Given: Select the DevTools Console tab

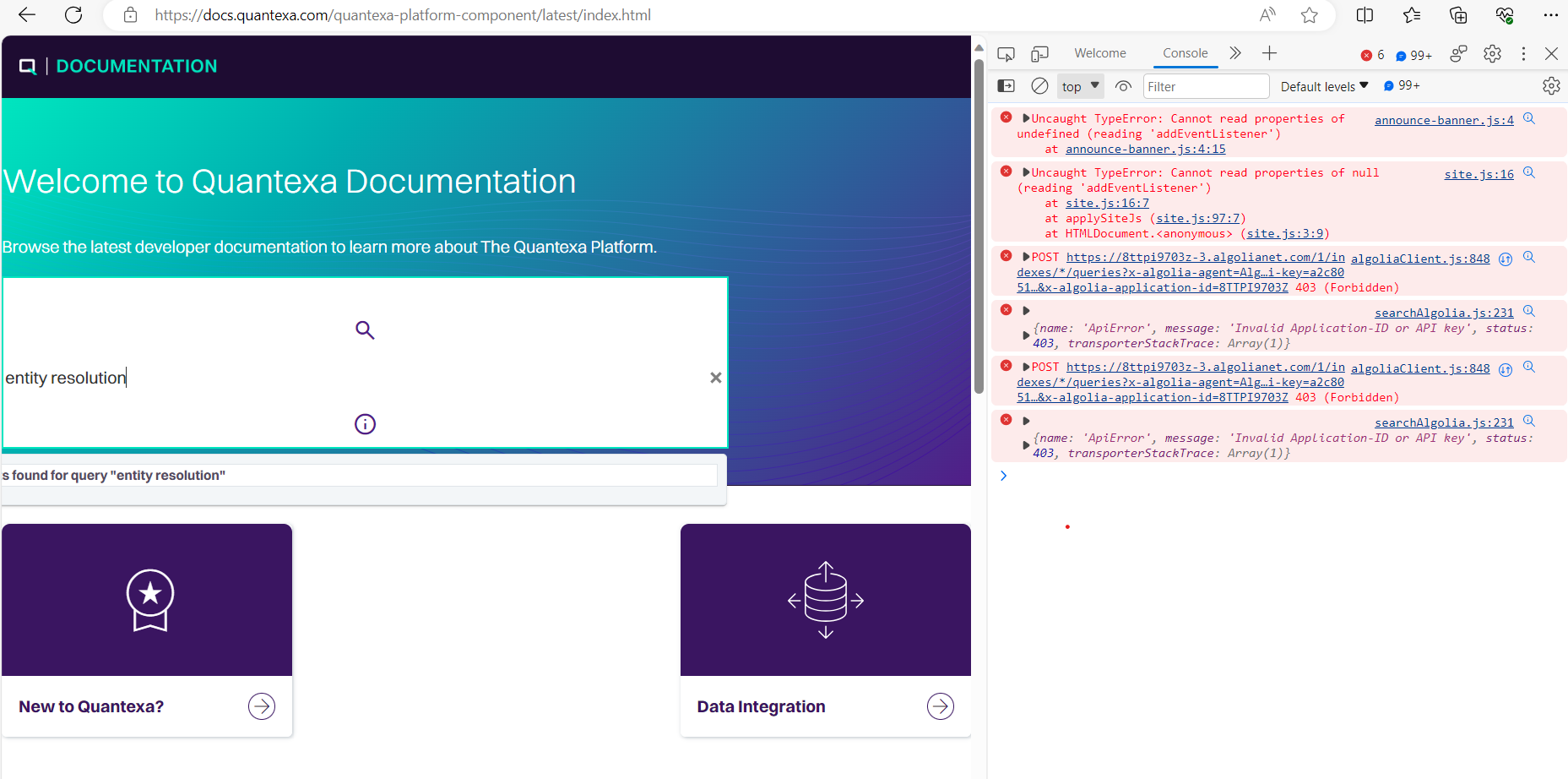Looking at the screenshot, I should click(x=1185, y=53).
